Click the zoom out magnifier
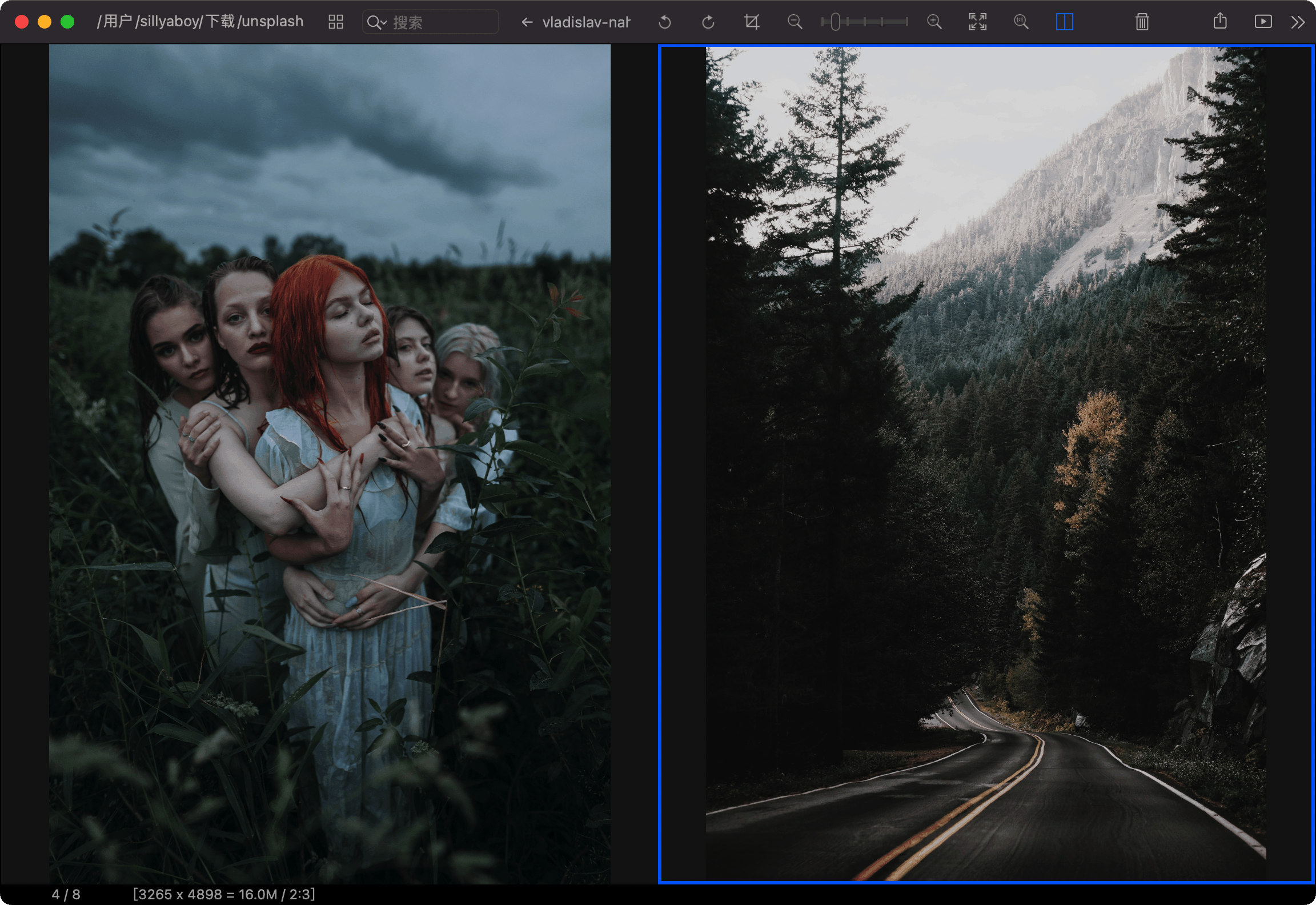1316x905 pixels. pos(795,22)
